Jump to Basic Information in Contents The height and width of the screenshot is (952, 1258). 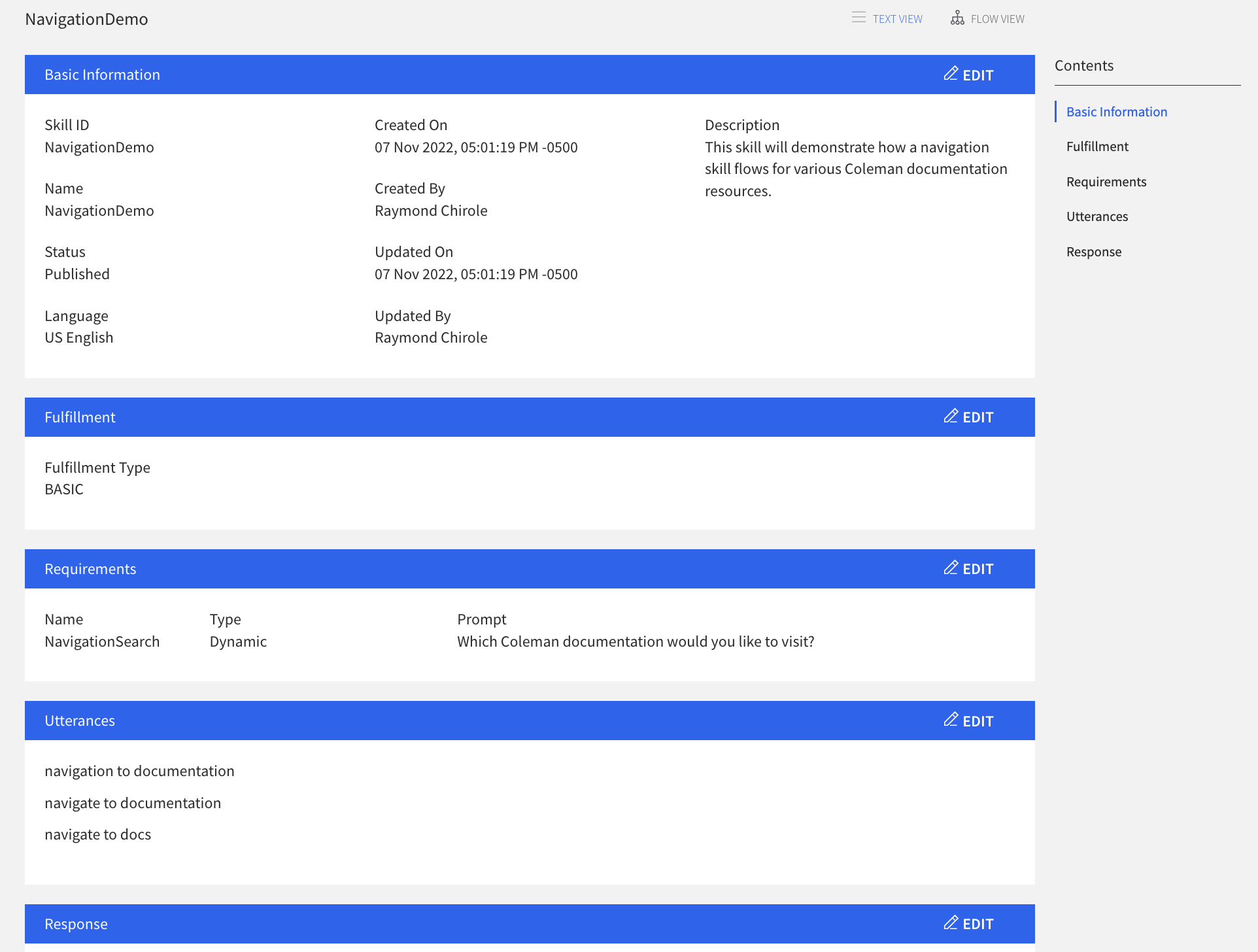pos(1116,112)
